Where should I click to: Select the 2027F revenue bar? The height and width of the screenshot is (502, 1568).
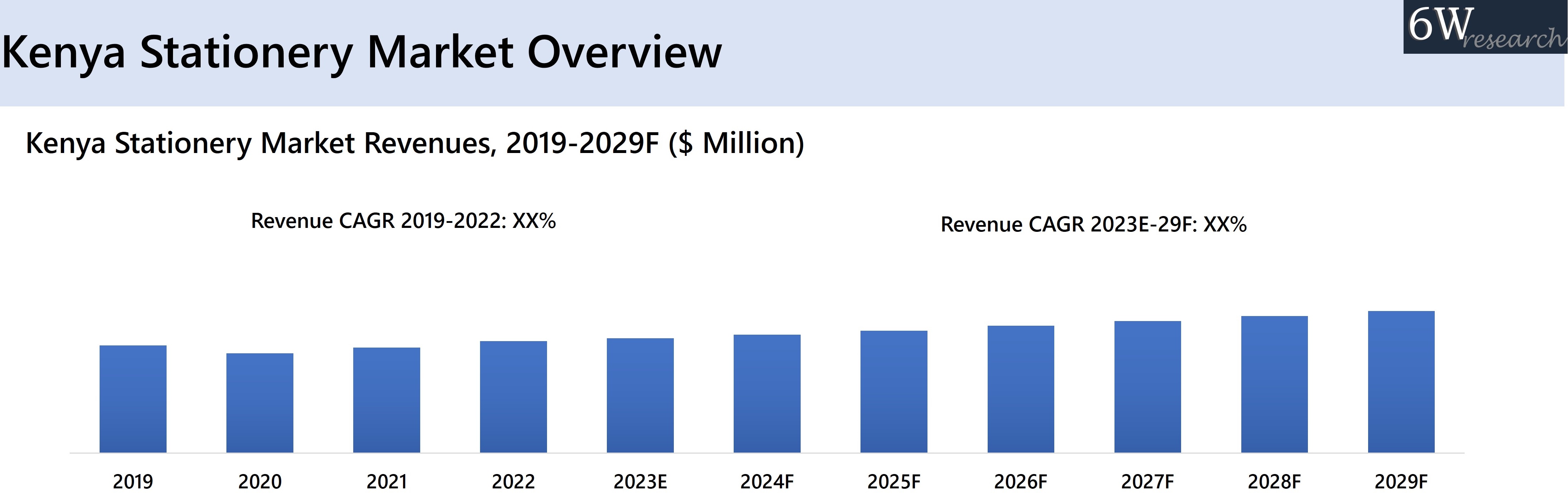coord(1147,387)
